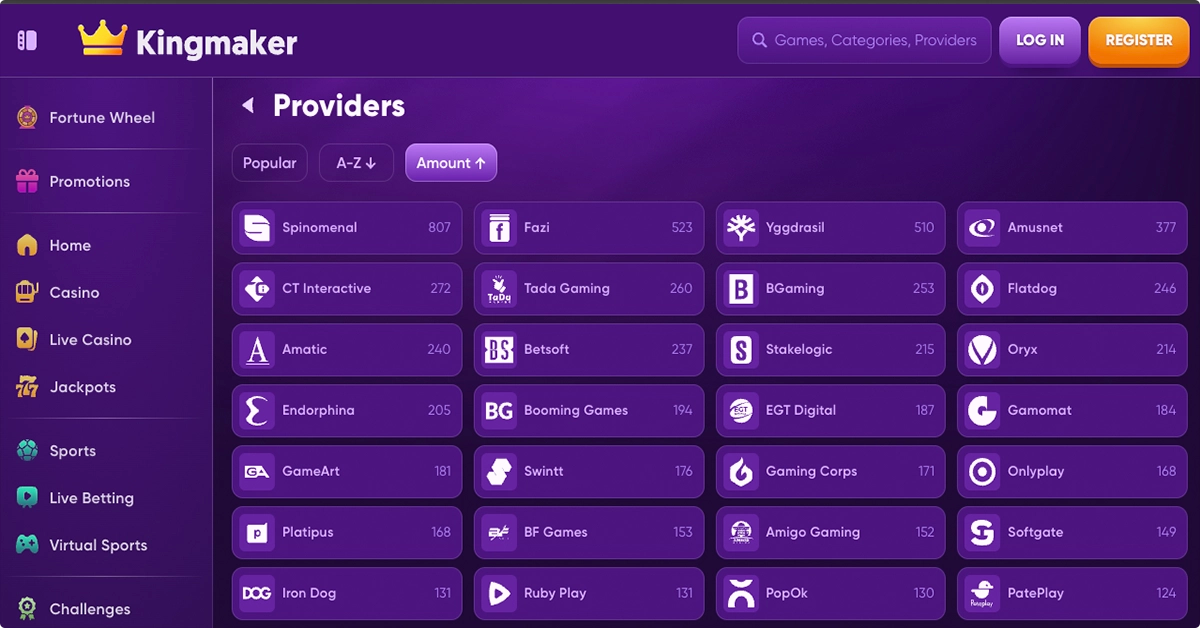Sort providers A-Z
Viewport: 1200px width, 628px height.
click(x=356, y=163)
